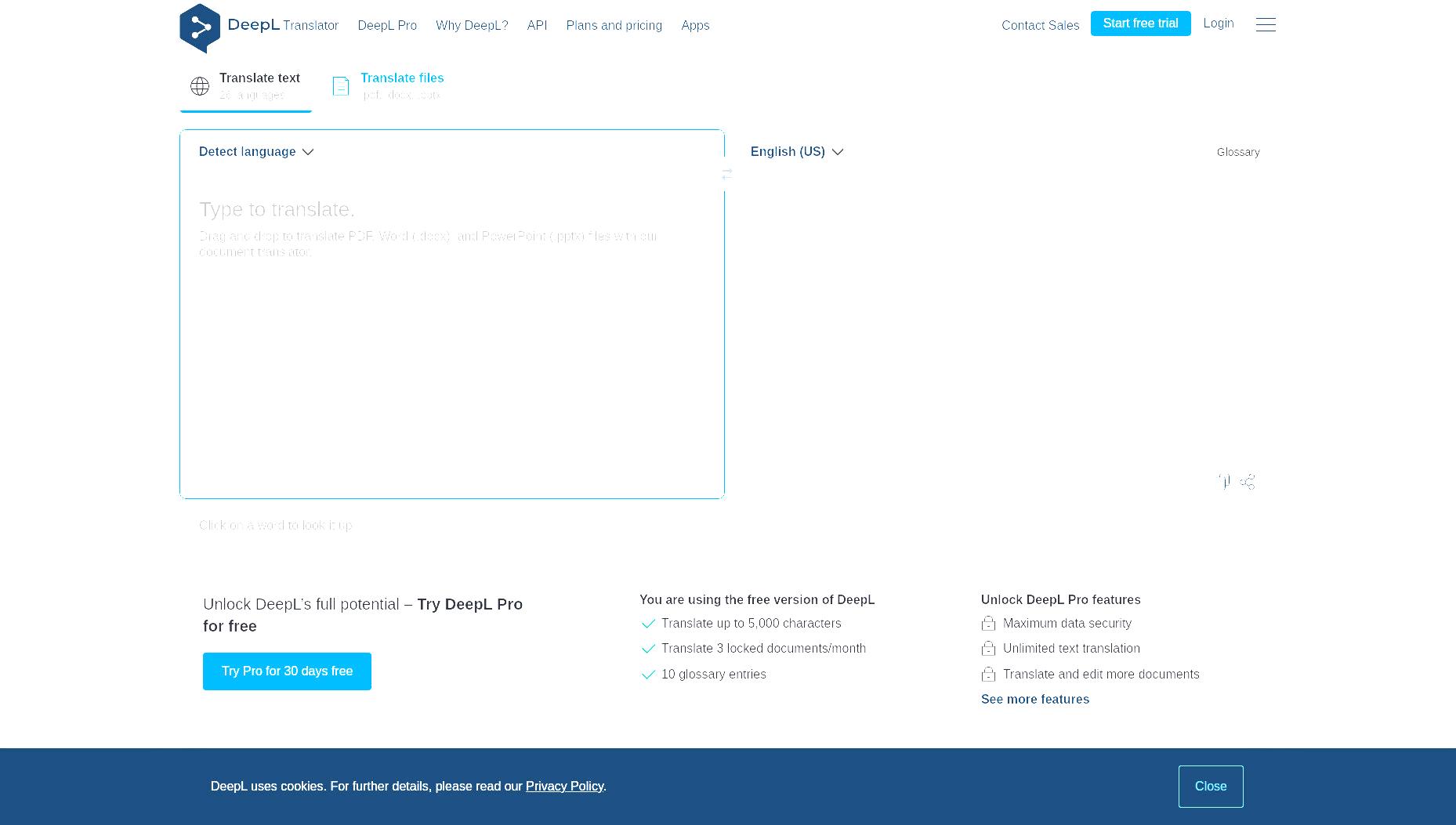Screen dimensions: 1456x825
Task: Click checkmark next to 10 glossary entries
Action: coord(648,675)
